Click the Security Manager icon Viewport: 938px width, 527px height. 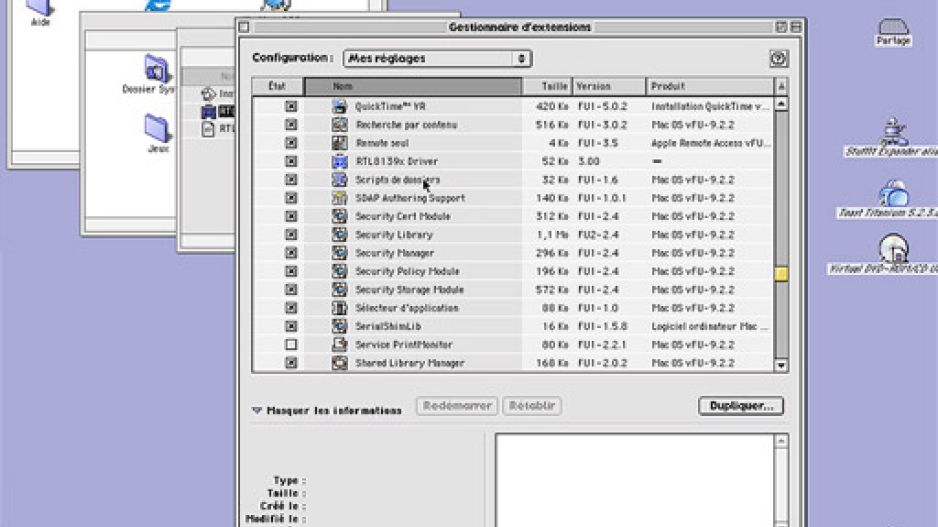click(339, 253)
